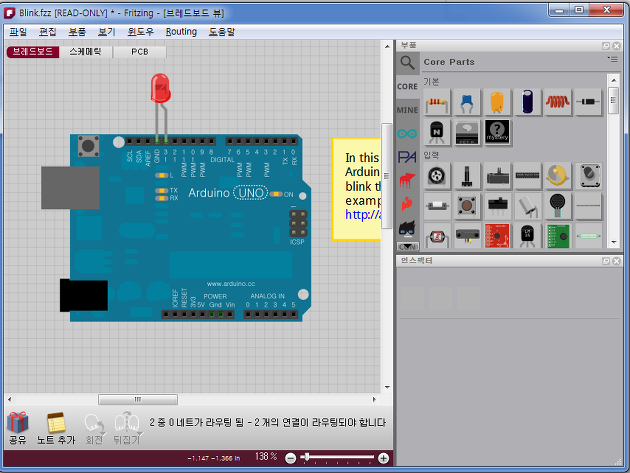Select the tilt sensor part
630x473 pixels.
coord(527,206)
